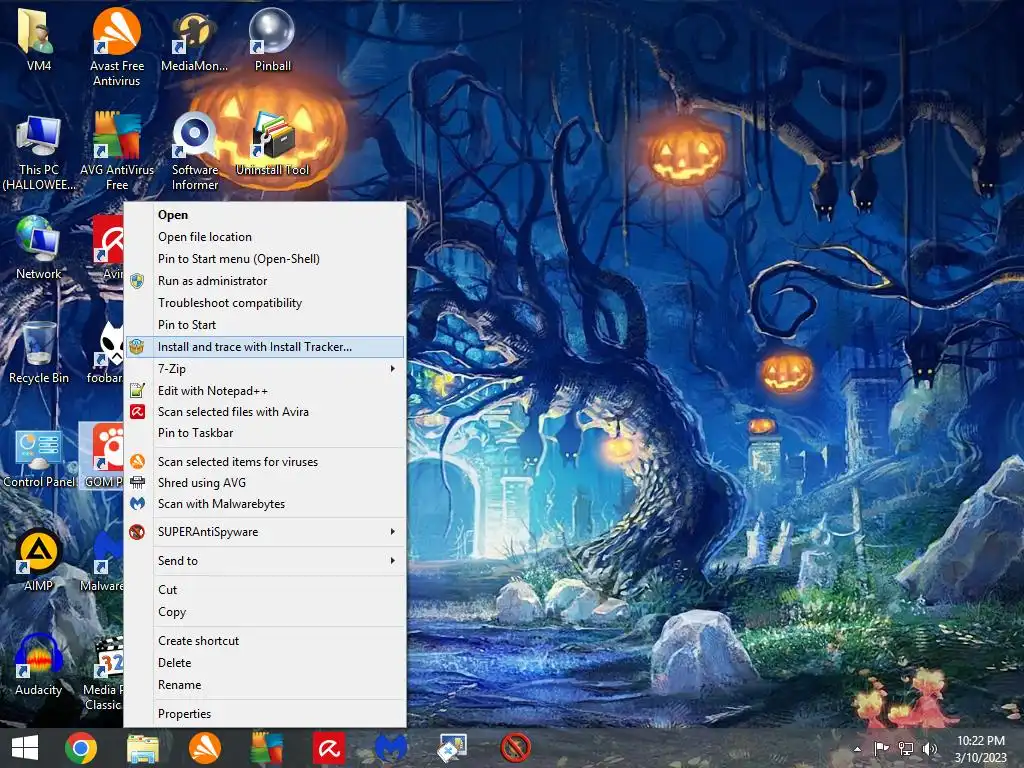The width and height of the screenshot is (1024, 768).
Task: Choose Pin to Start menu (Open-Shell)
Action: 264,259
